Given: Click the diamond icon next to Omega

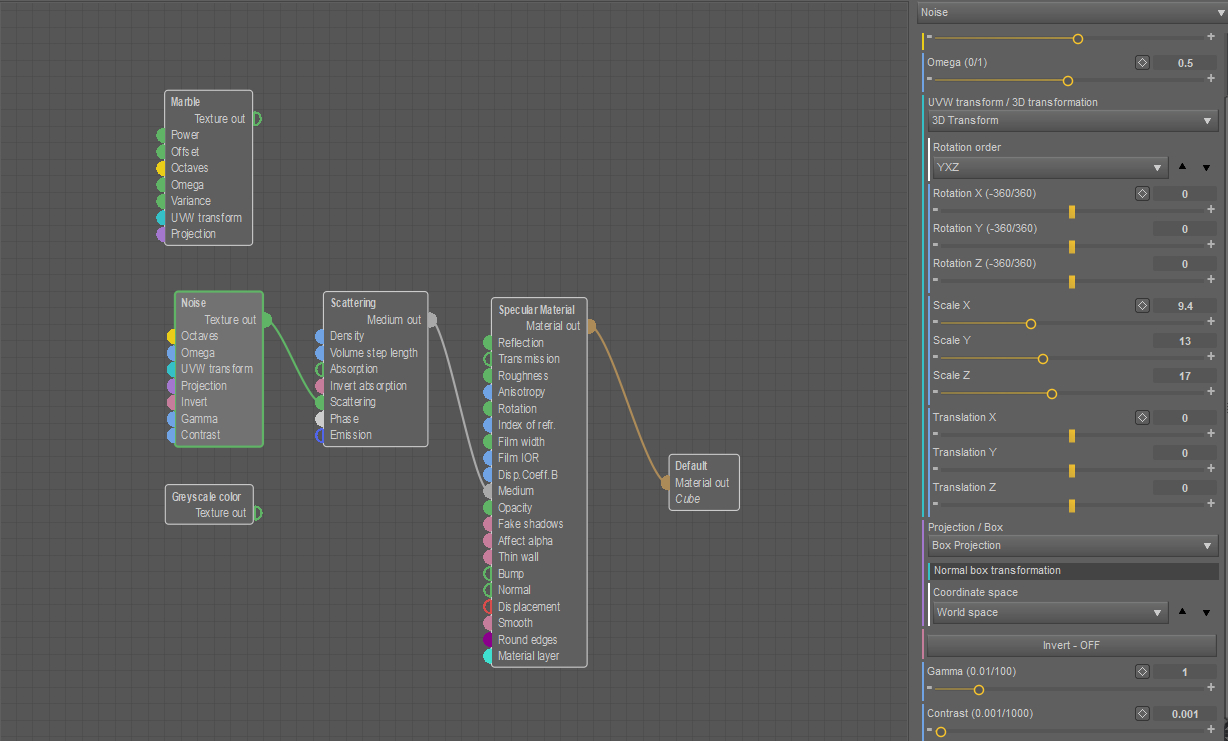Looking at the screenshot, I should tap(1142, 62).
